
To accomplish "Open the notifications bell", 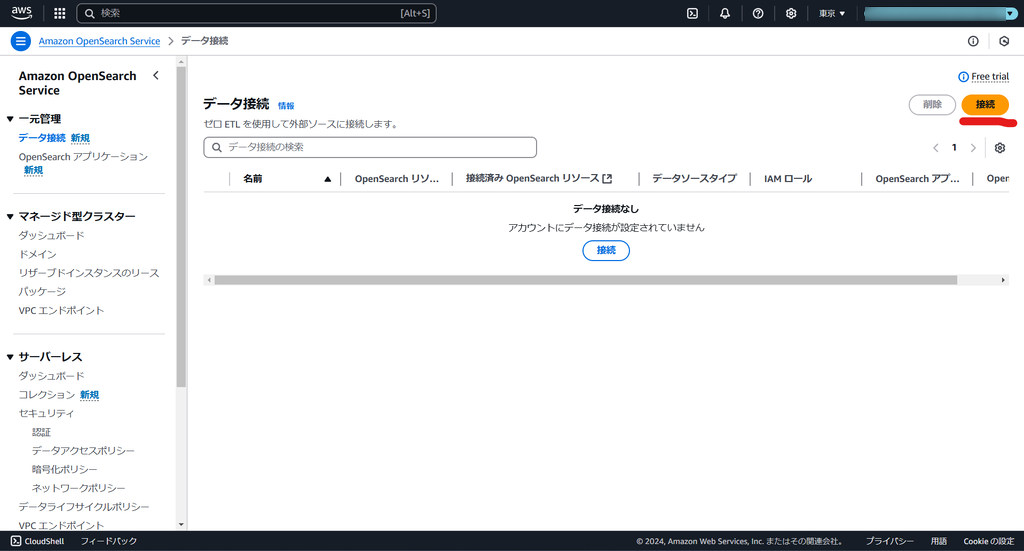I will pos(725,13).
